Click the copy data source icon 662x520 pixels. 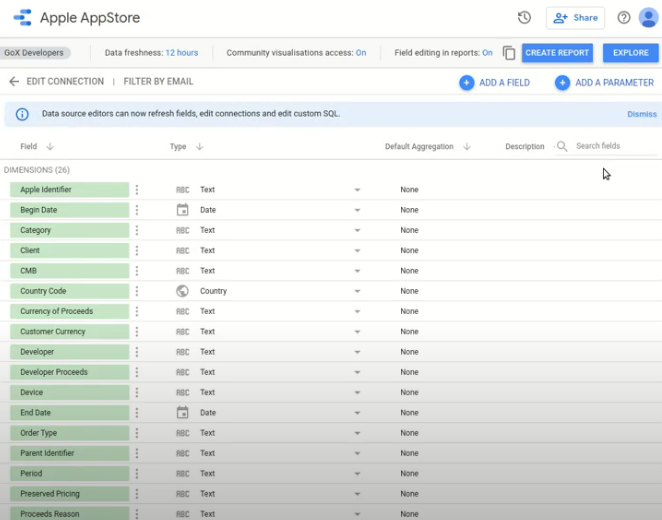(509, 53)
